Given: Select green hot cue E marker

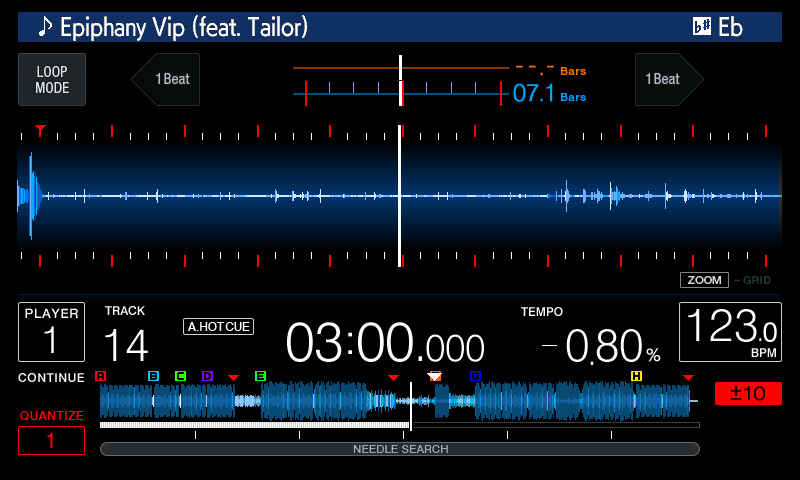Looking at the screenshot, I should tap(260, 376).
